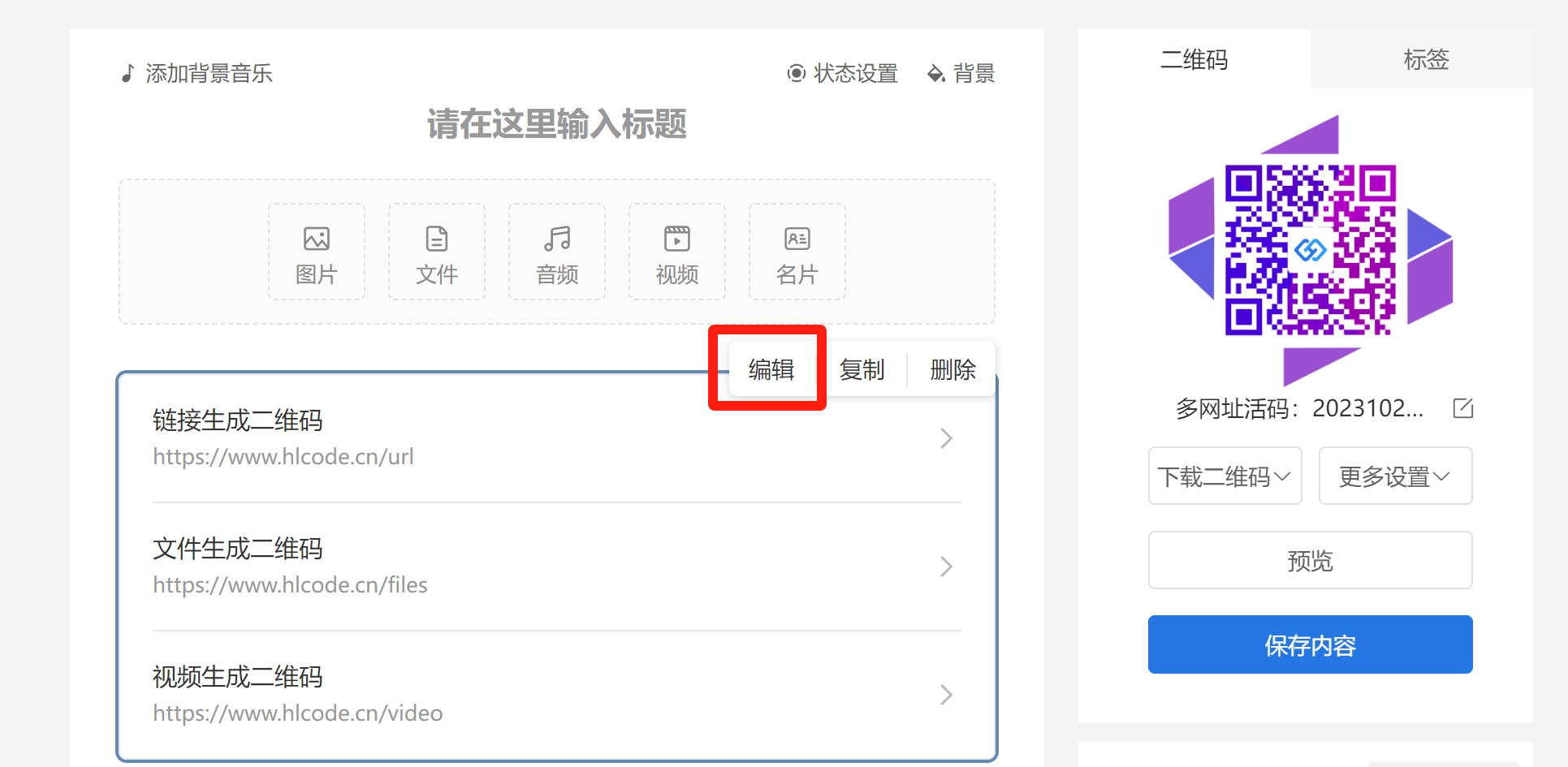Viewport: 1568px width, 767px height.
Task: Expand the chevron on 文件生成二维码 row
Action: 946,567
